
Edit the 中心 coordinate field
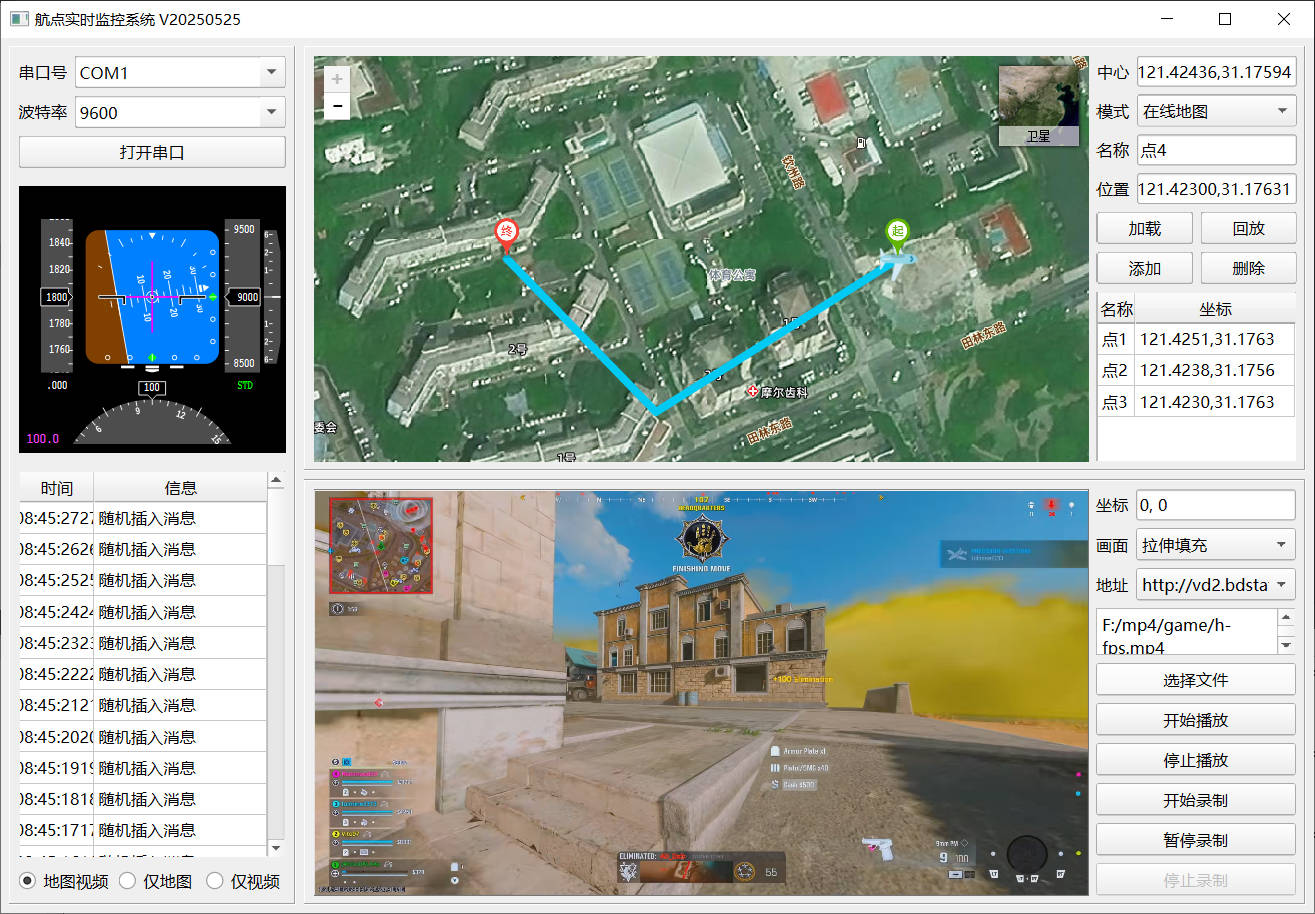1216,72
